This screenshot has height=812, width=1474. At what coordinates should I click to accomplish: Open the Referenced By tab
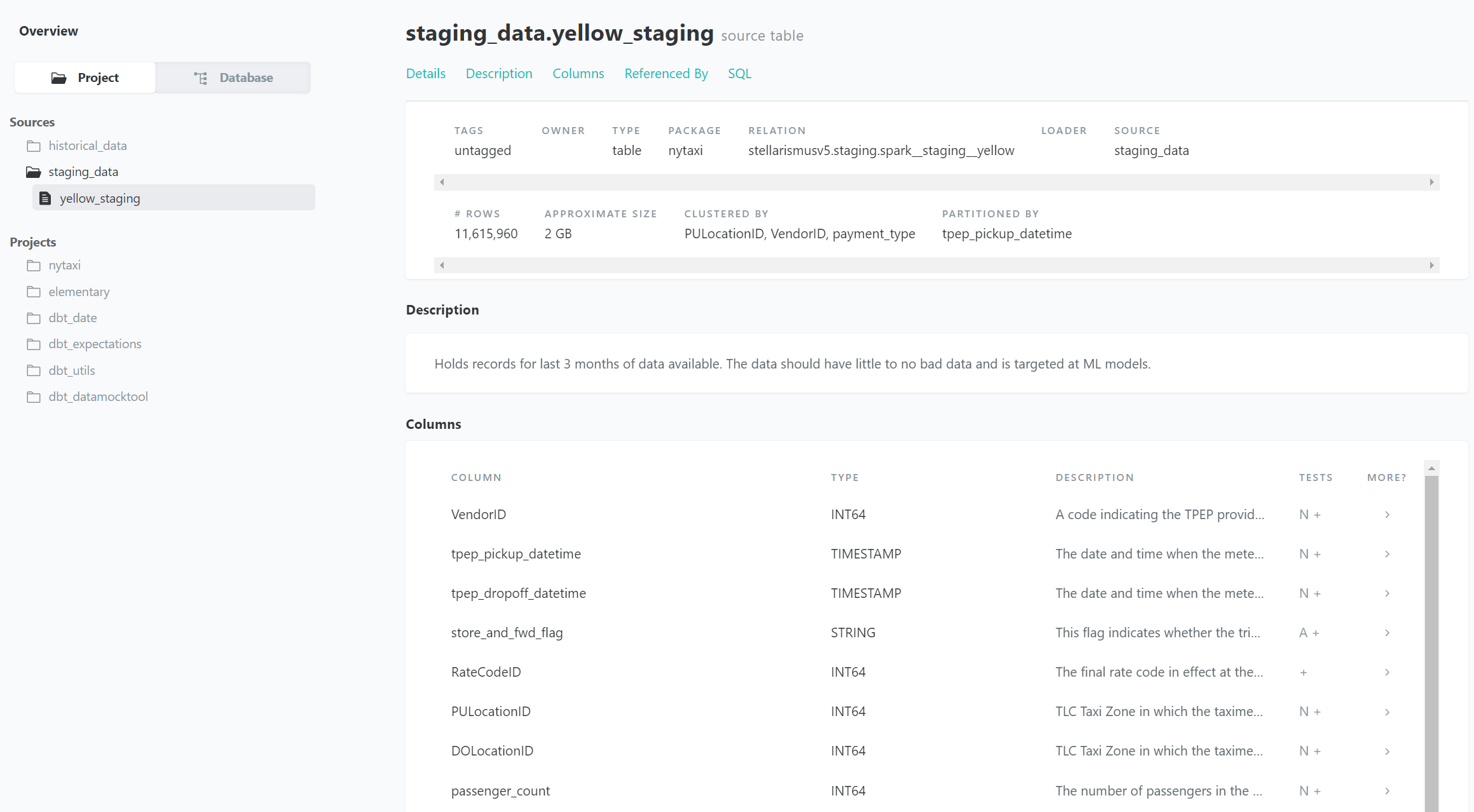pos(665,73)
